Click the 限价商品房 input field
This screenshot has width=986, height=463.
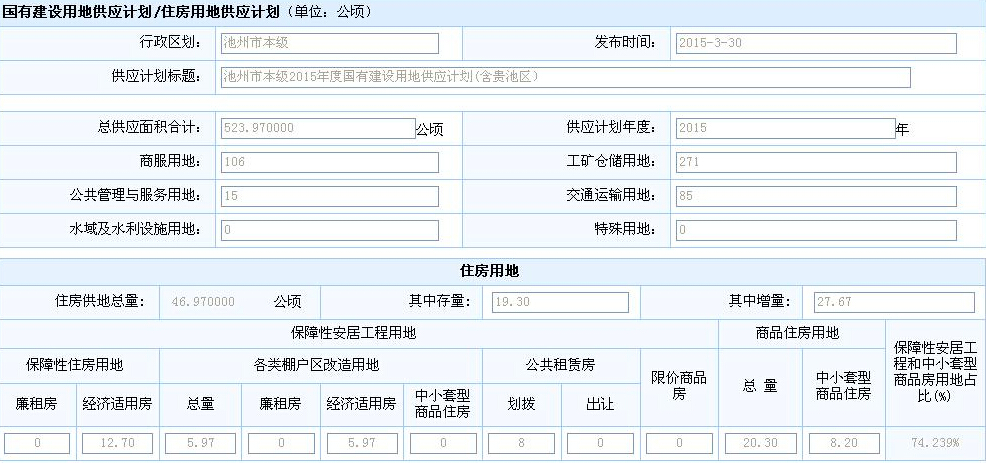[679, 442]
